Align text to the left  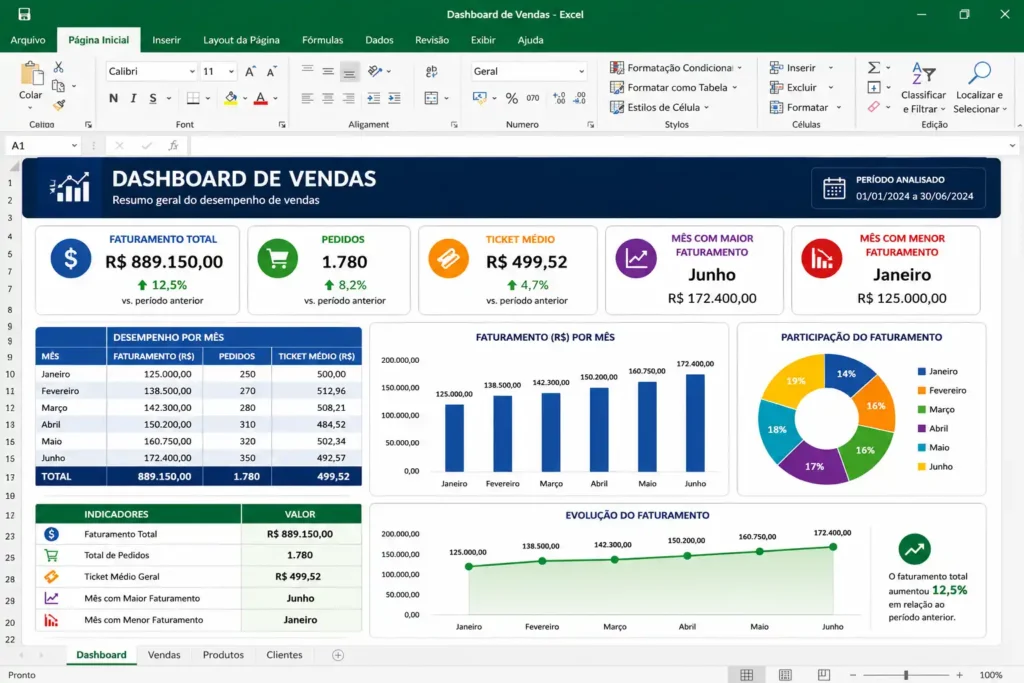307,98
